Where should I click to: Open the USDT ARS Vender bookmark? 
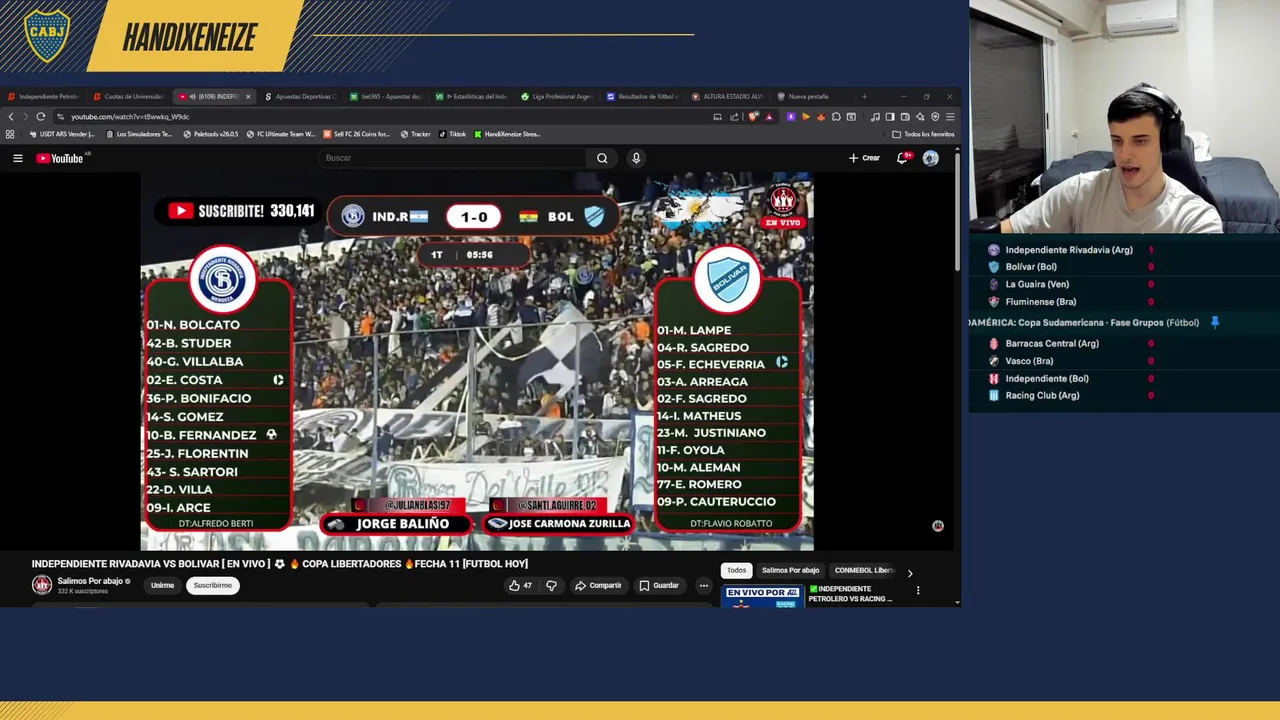pos(62,134)
